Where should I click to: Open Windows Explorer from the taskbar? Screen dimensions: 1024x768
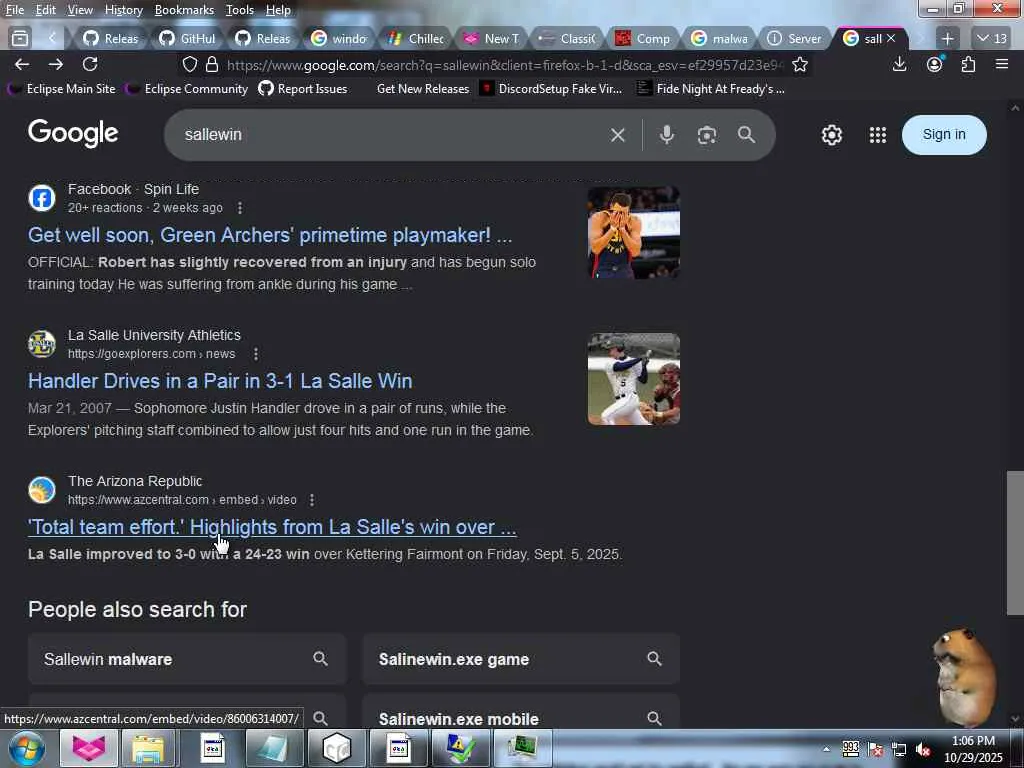(148, 748)
